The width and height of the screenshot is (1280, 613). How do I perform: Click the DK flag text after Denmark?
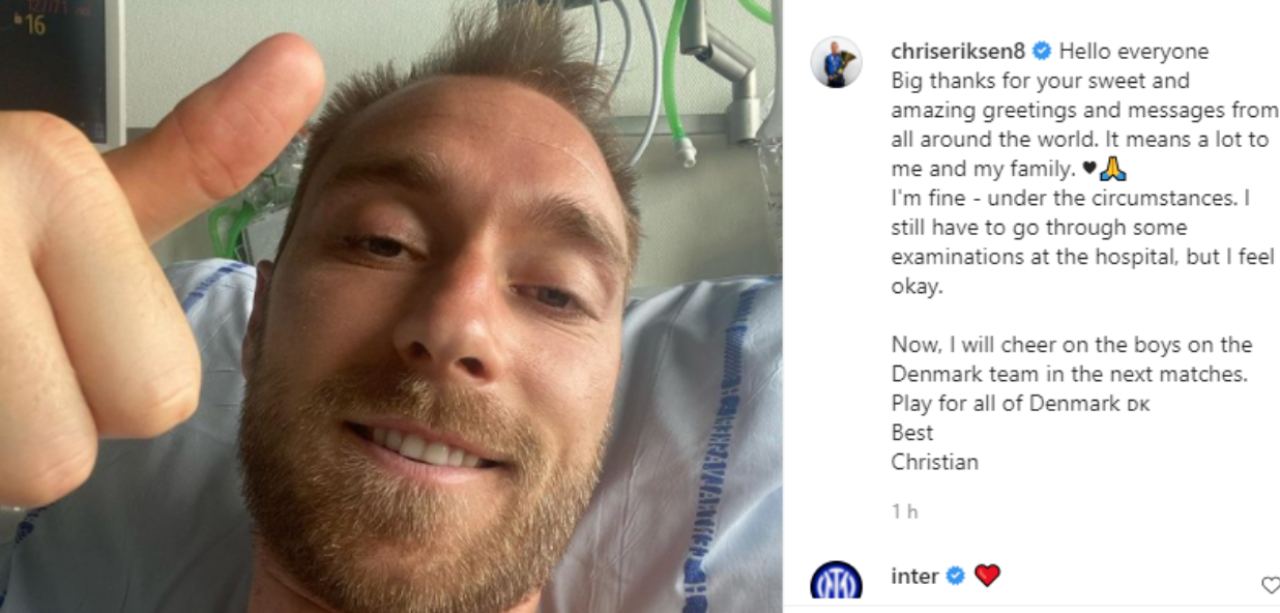[x=1138, y=405]
